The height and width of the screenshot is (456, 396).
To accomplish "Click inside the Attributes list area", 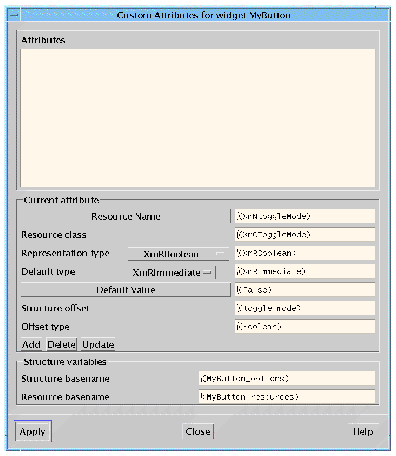I will pos(198,118).
